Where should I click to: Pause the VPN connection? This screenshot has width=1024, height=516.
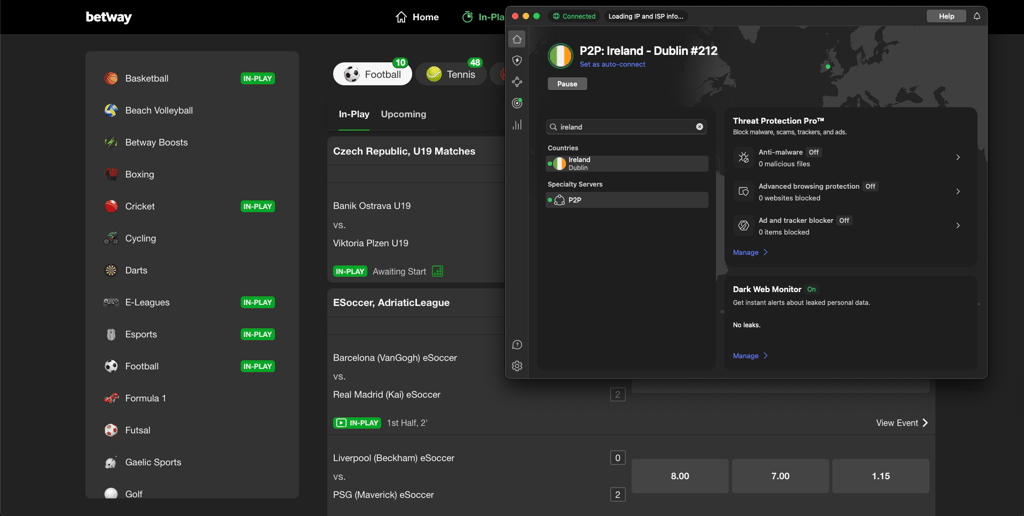567,84
